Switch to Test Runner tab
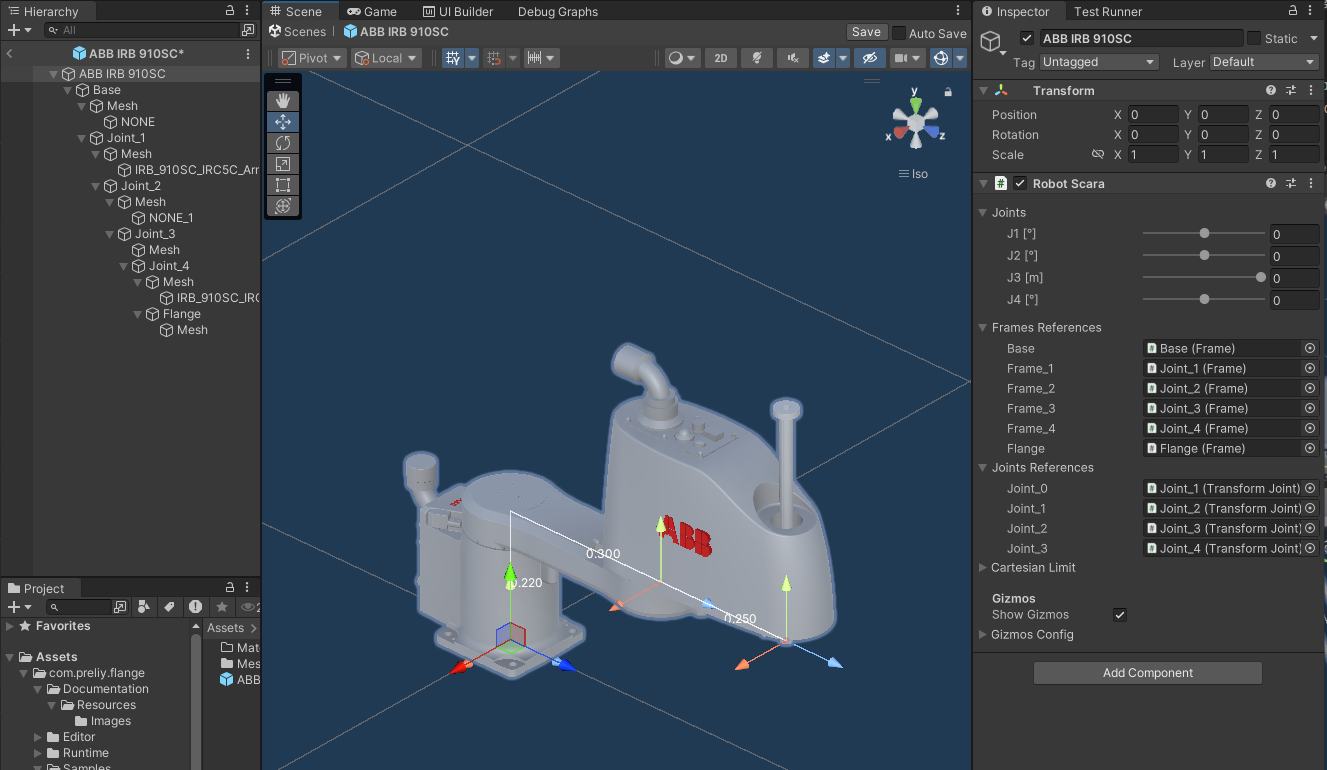 (1108, 11)
